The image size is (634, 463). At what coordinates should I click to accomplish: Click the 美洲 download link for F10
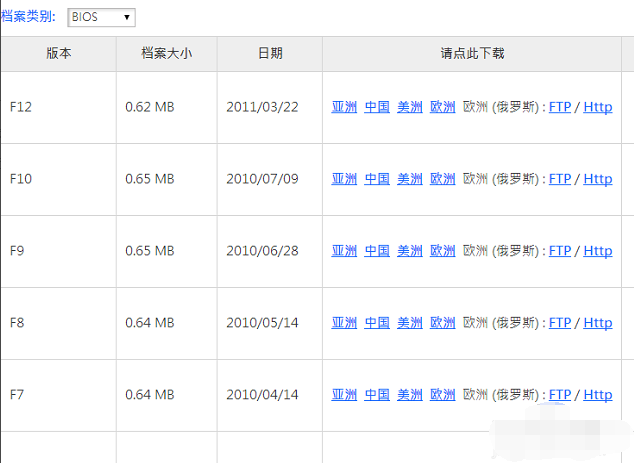410,179
